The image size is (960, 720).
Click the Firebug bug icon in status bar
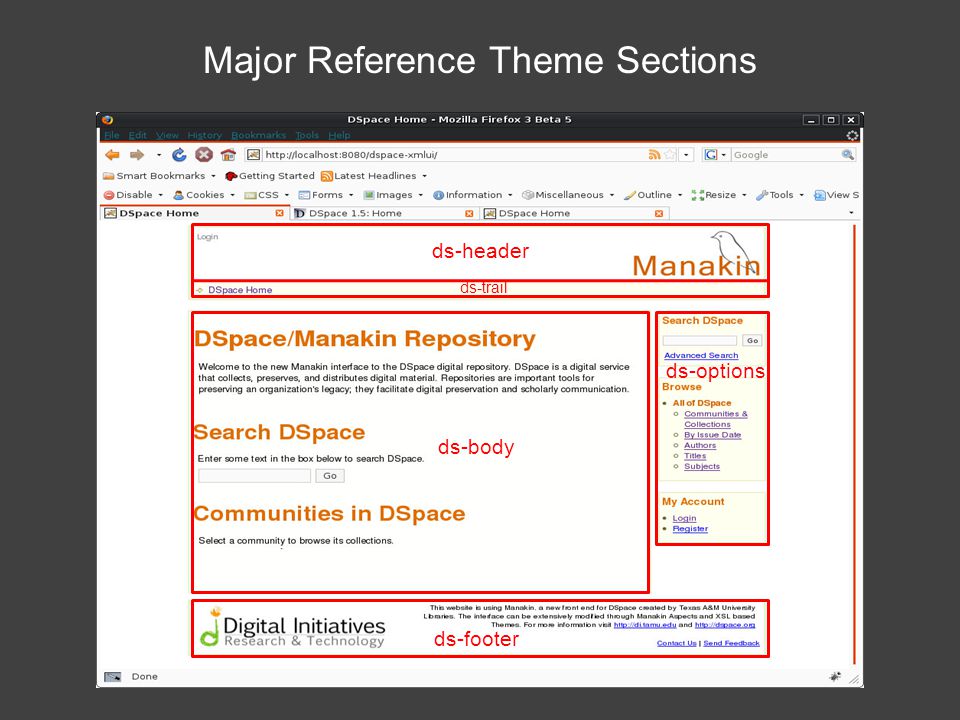coord(834,677)
